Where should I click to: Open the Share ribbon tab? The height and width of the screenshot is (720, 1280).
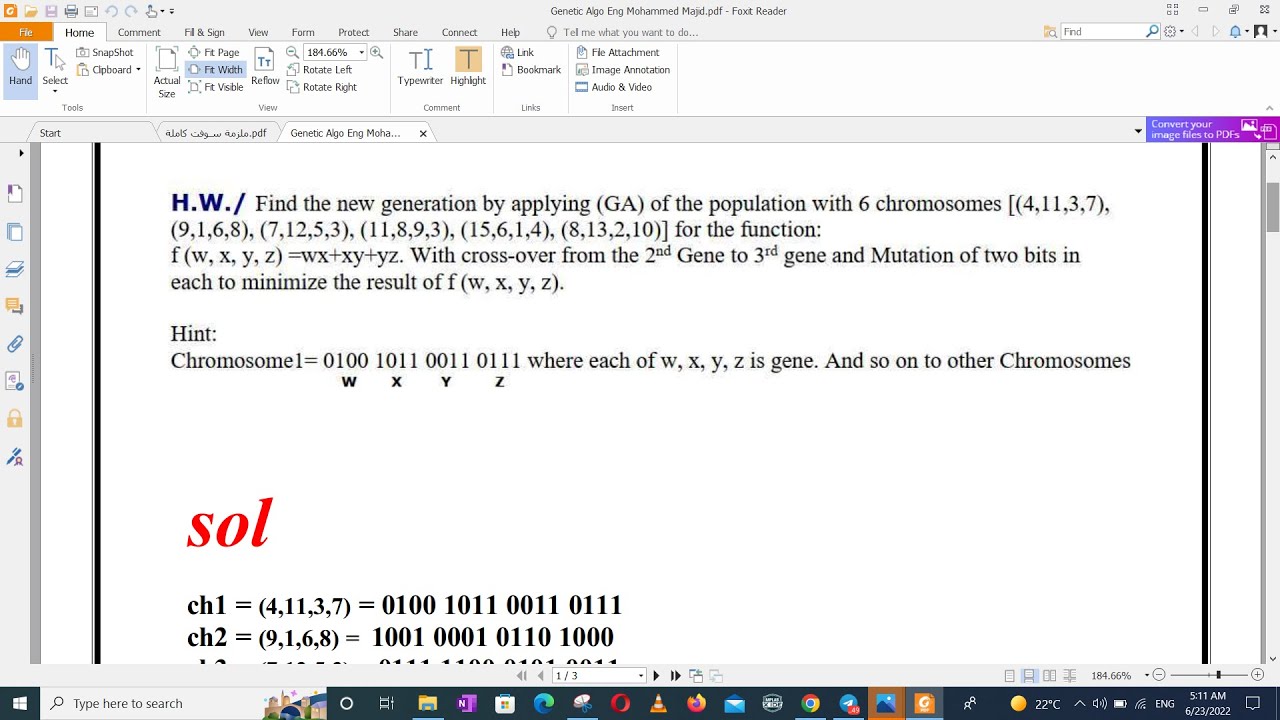(x=405, y=32)
